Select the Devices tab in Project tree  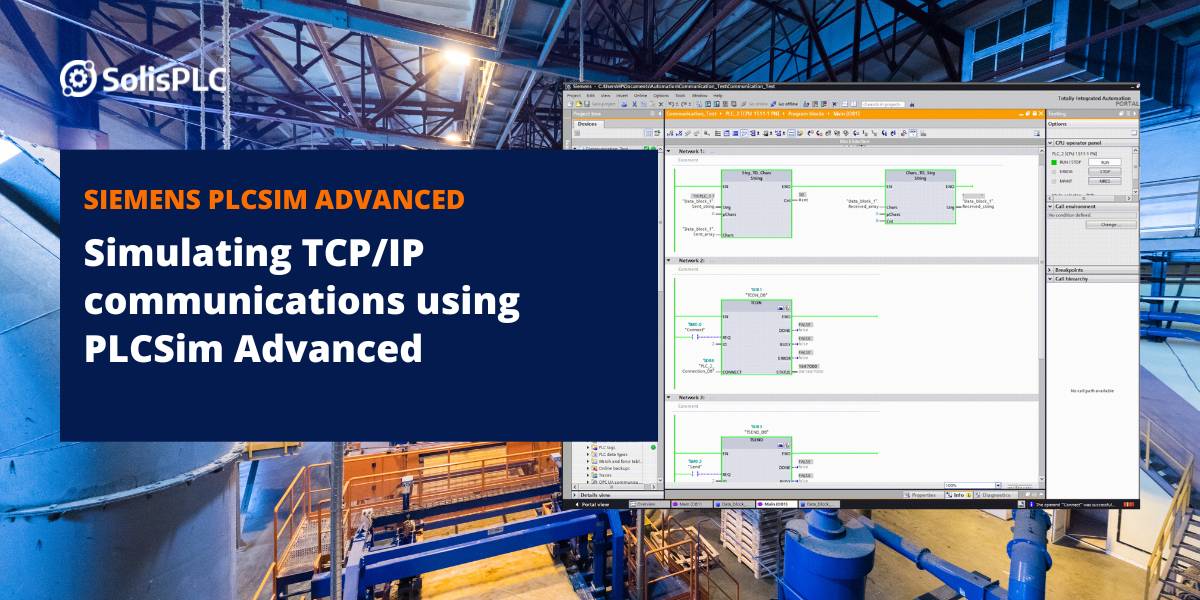coord(588,124)
